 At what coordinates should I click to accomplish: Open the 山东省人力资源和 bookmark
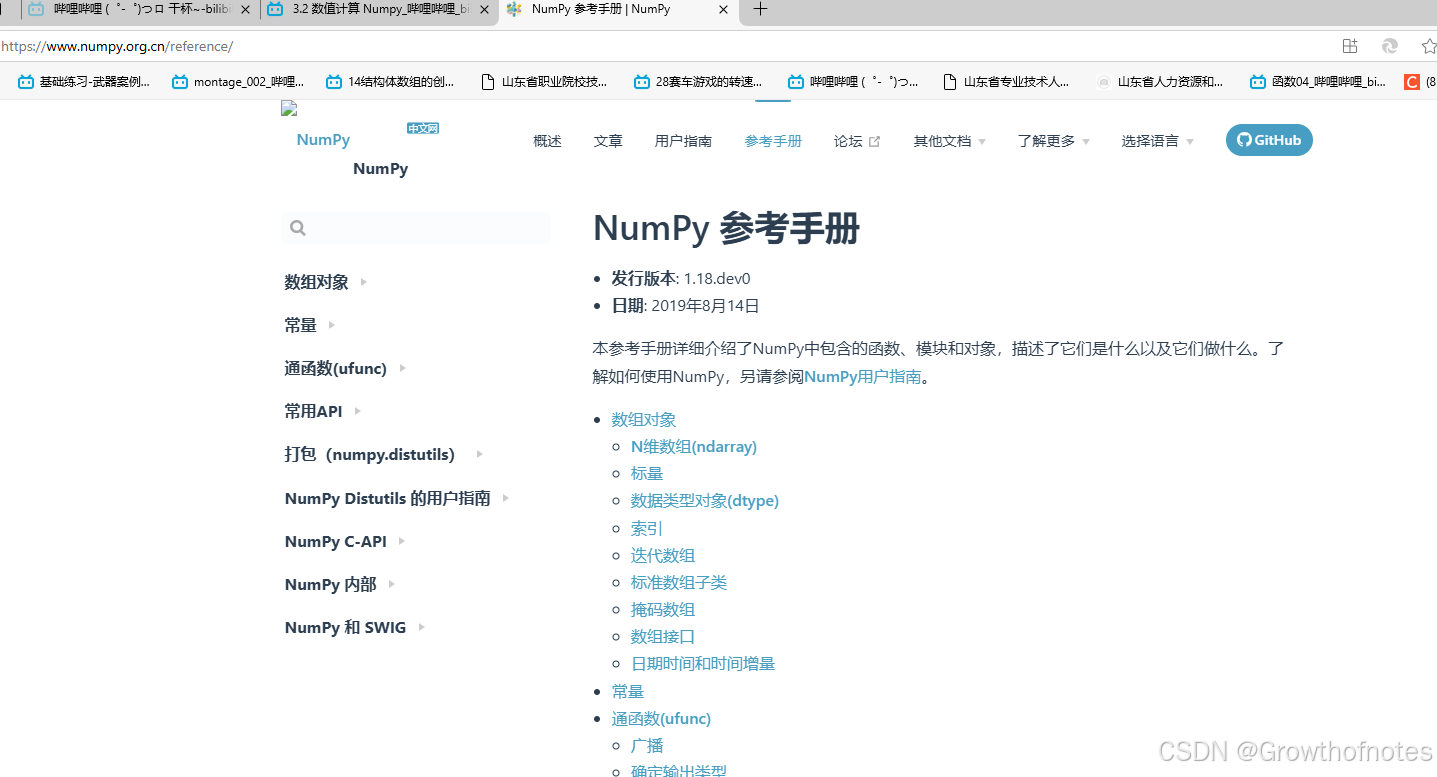[x=1160, y=82]
